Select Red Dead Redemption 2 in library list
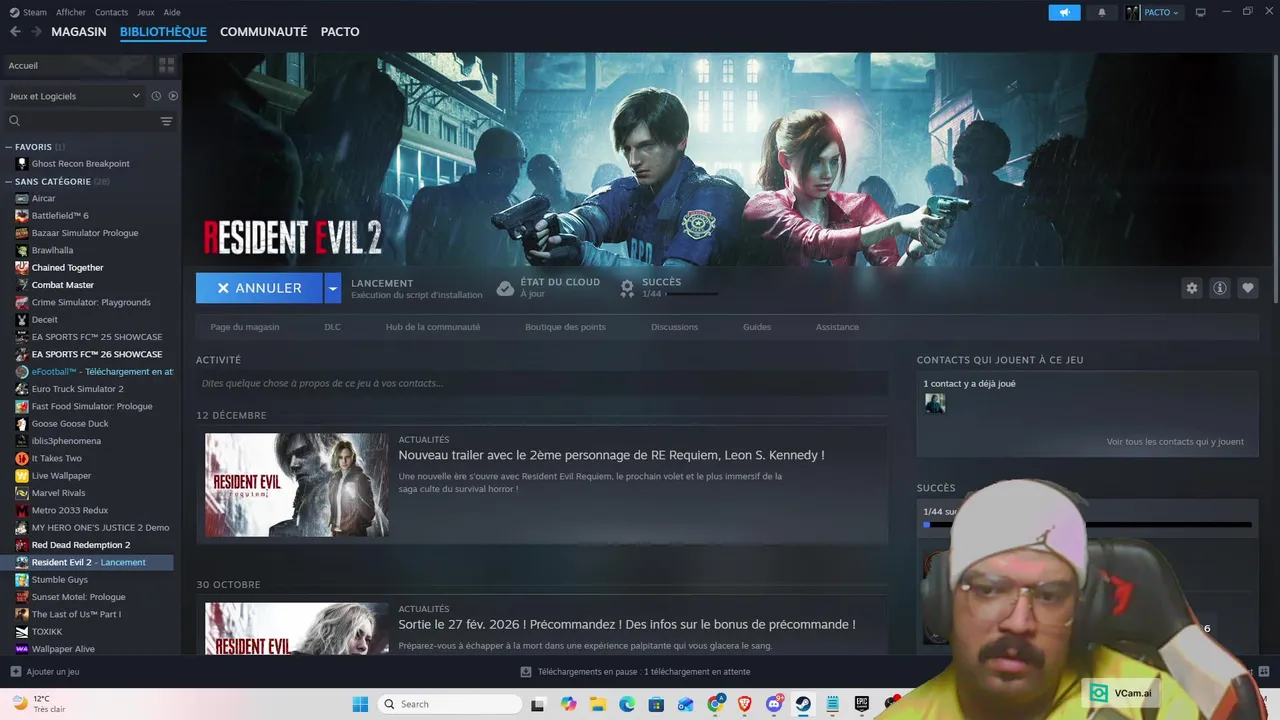Screen dimensions: 1280x720 (x=81, y=545)
